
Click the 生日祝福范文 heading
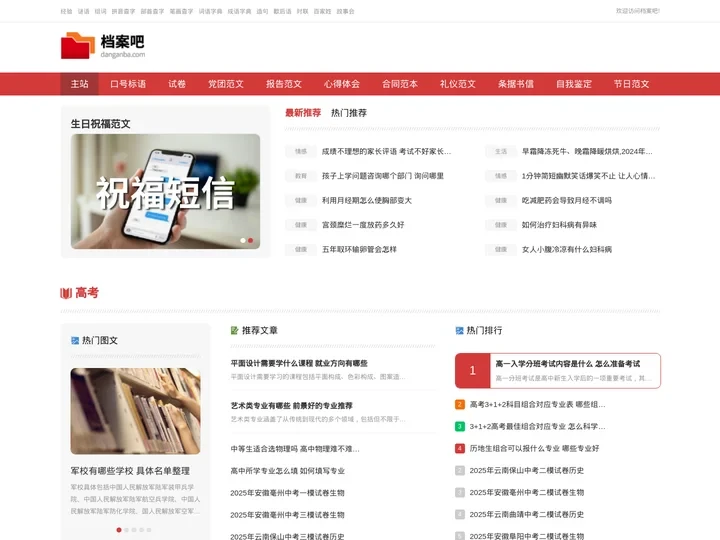tap(101, 124)
